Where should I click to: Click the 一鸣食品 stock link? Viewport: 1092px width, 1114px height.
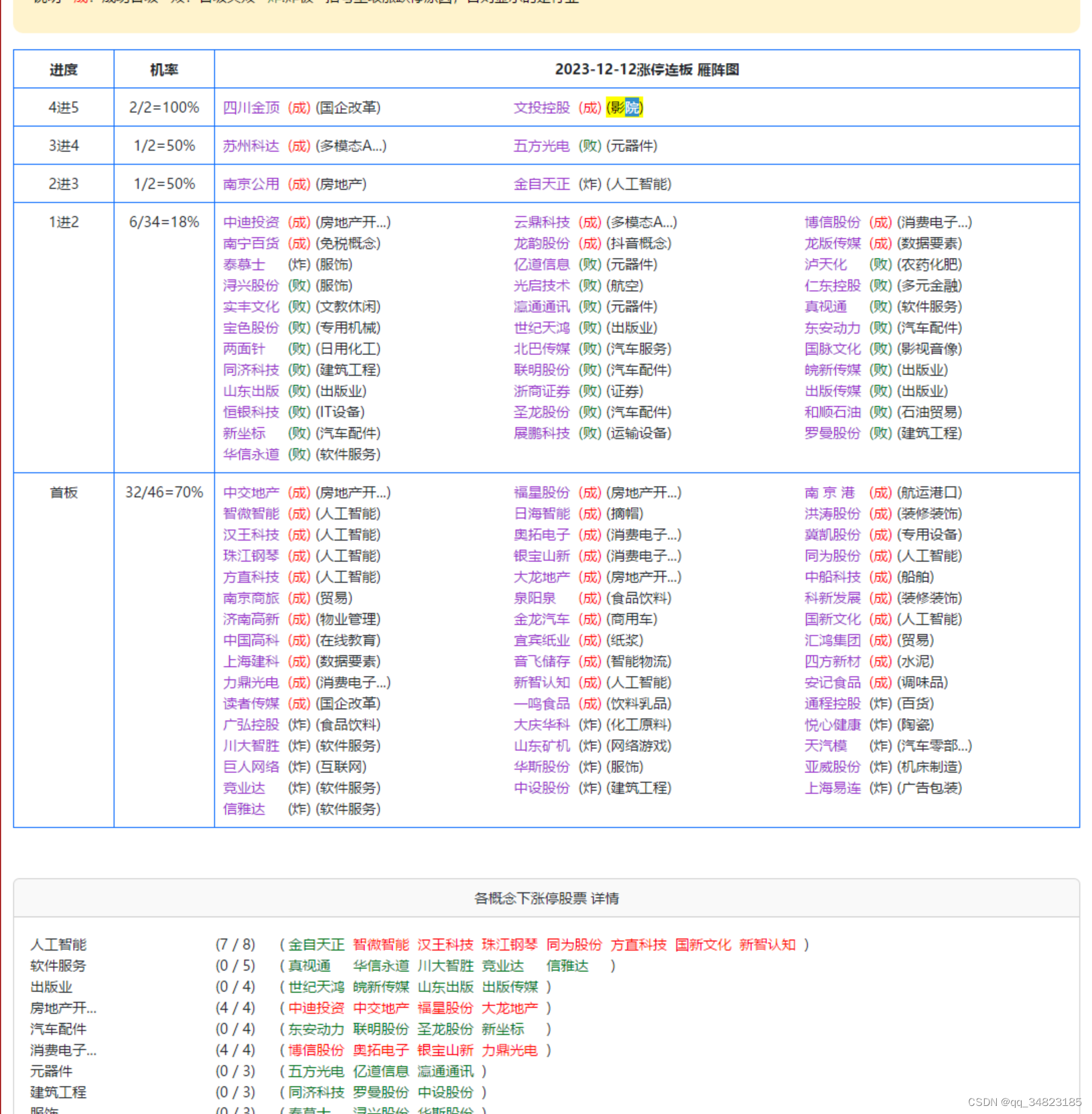coord(542,704)
